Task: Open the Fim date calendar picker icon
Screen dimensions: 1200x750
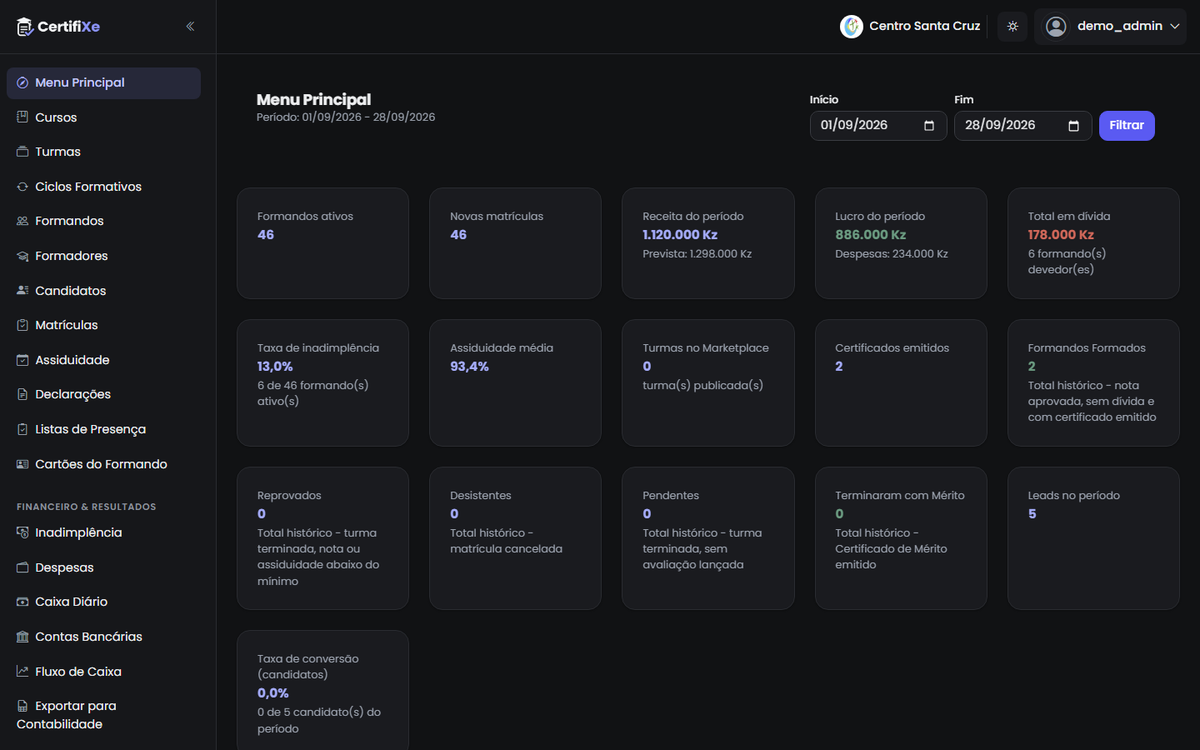Action: click(x=1074, y=126)
